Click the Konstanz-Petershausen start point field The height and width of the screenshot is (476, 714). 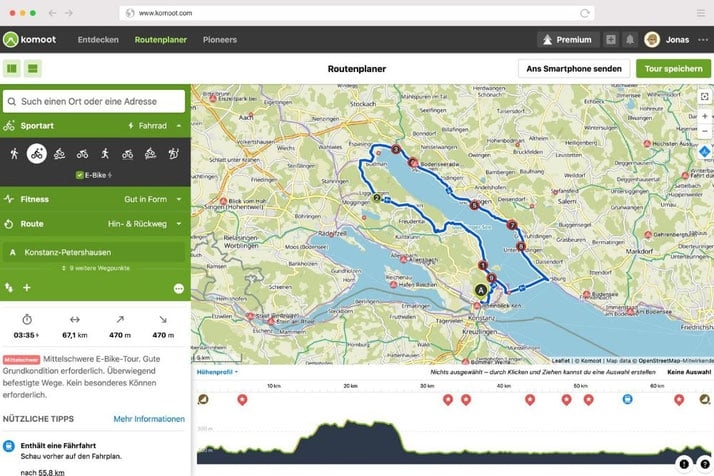point(94,252)
